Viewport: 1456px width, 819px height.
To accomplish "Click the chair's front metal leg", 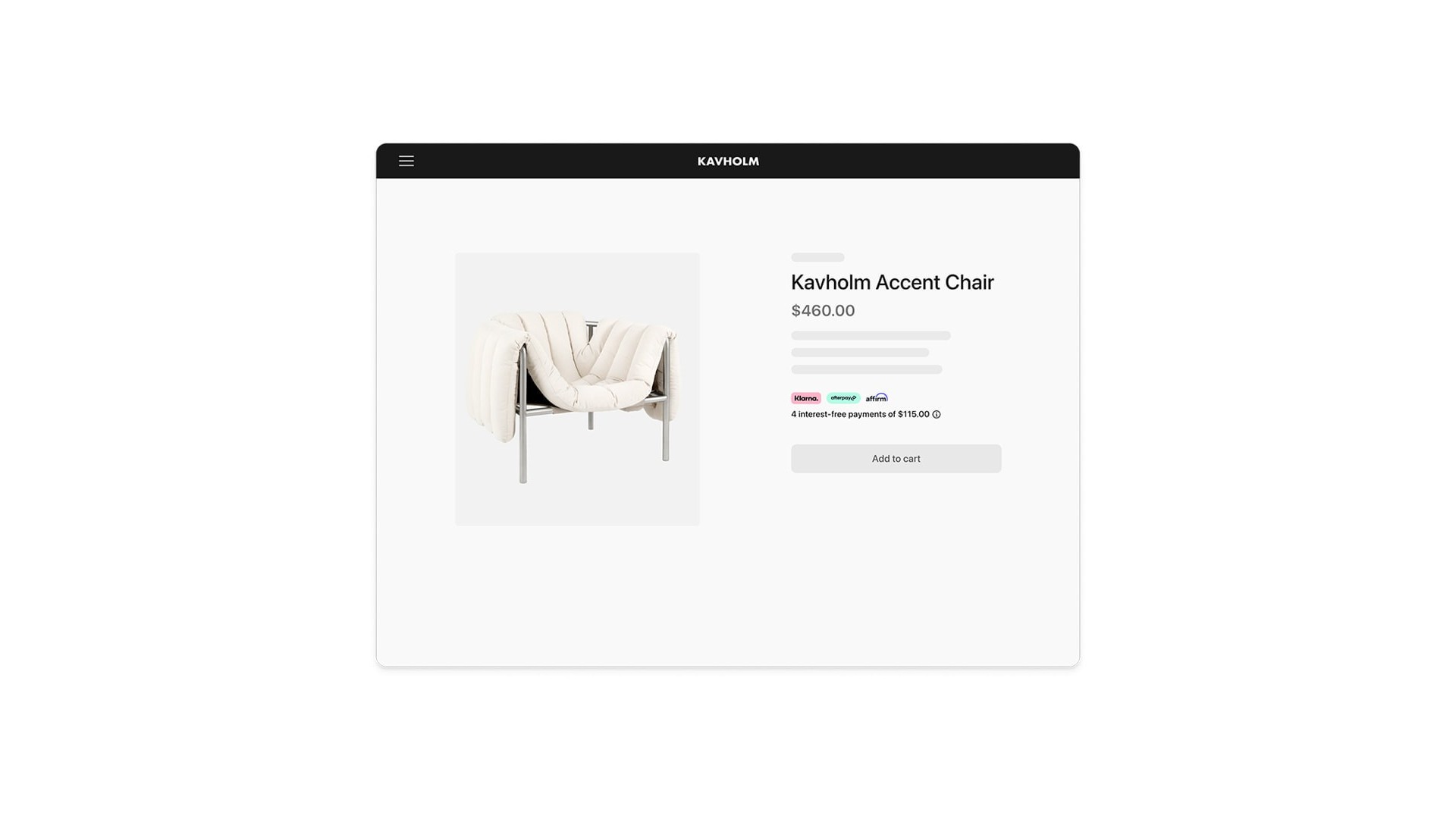I will point(522,447).
